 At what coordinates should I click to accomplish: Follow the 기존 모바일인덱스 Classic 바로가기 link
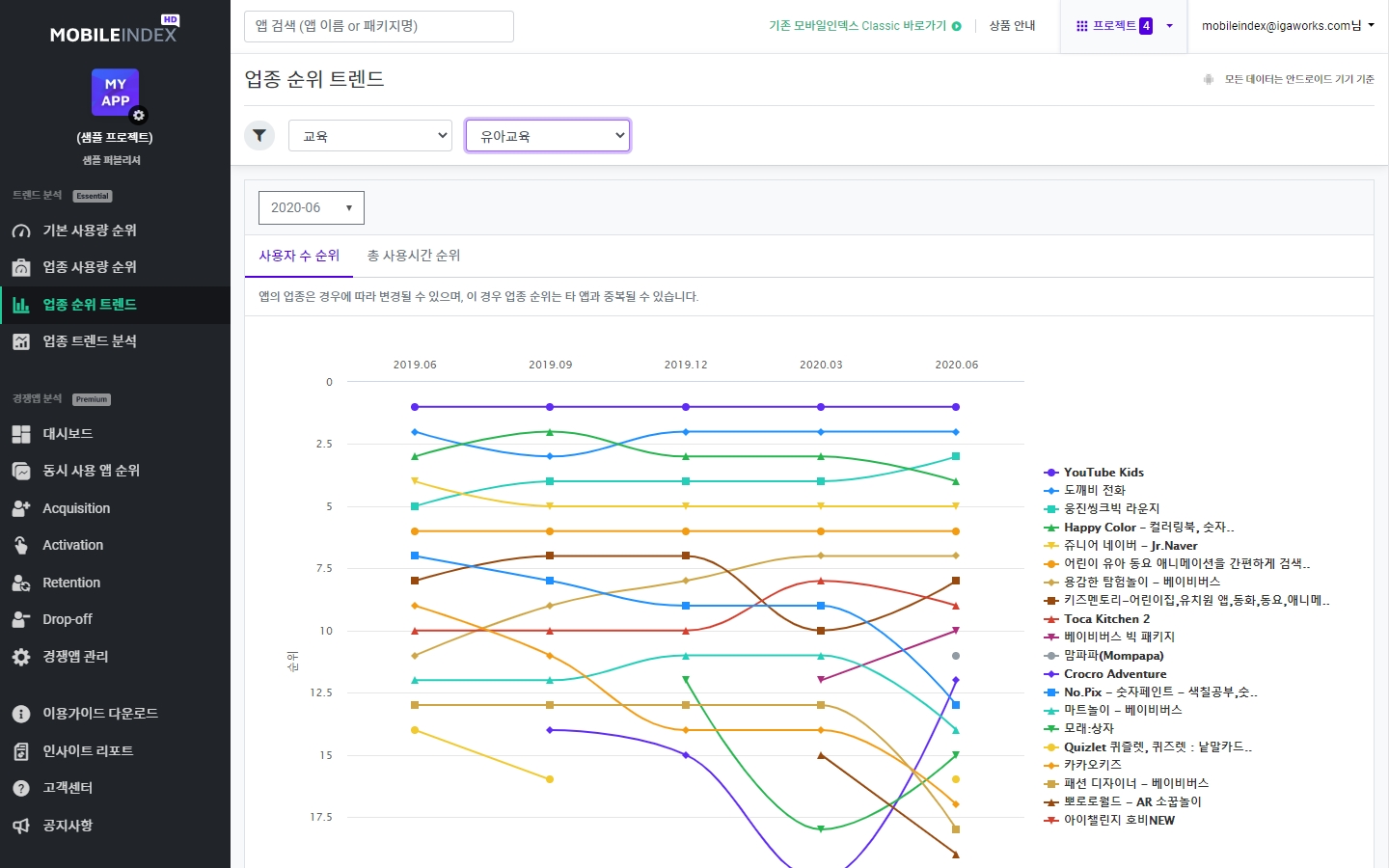[x=865, y=26]
